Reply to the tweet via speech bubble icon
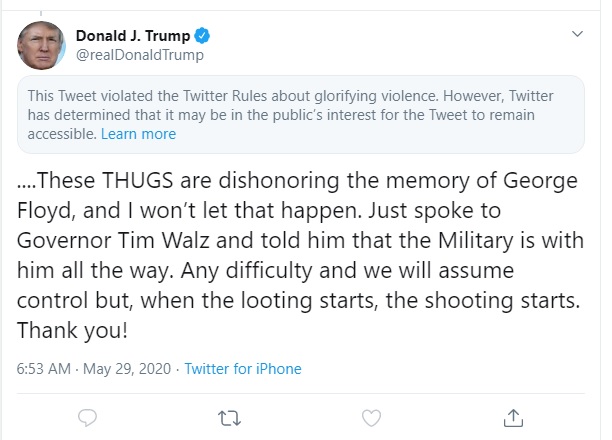 coord(88,417)
